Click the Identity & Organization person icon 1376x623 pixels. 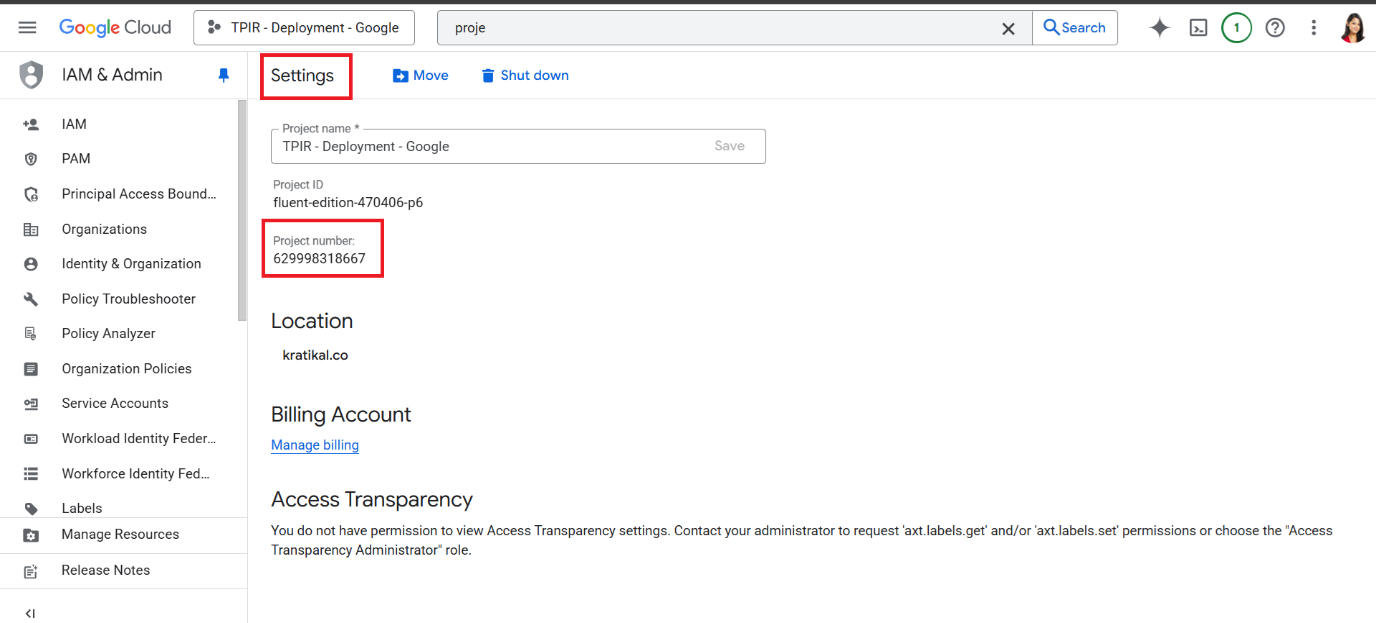[x=31, y=264]
